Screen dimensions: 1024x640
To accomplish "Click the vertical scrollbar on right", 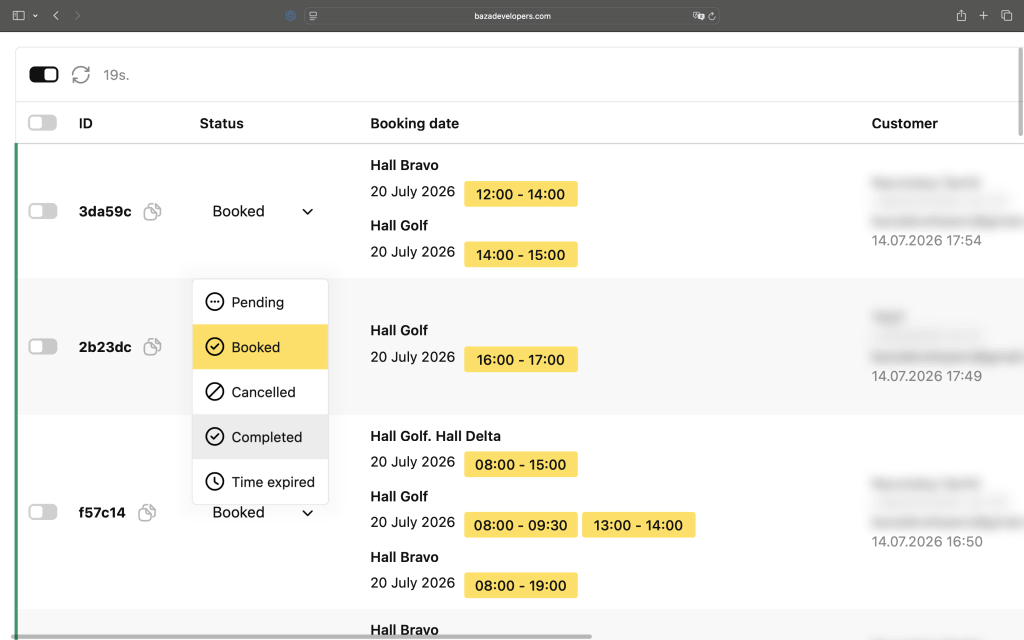I will tap(1020, 91).
